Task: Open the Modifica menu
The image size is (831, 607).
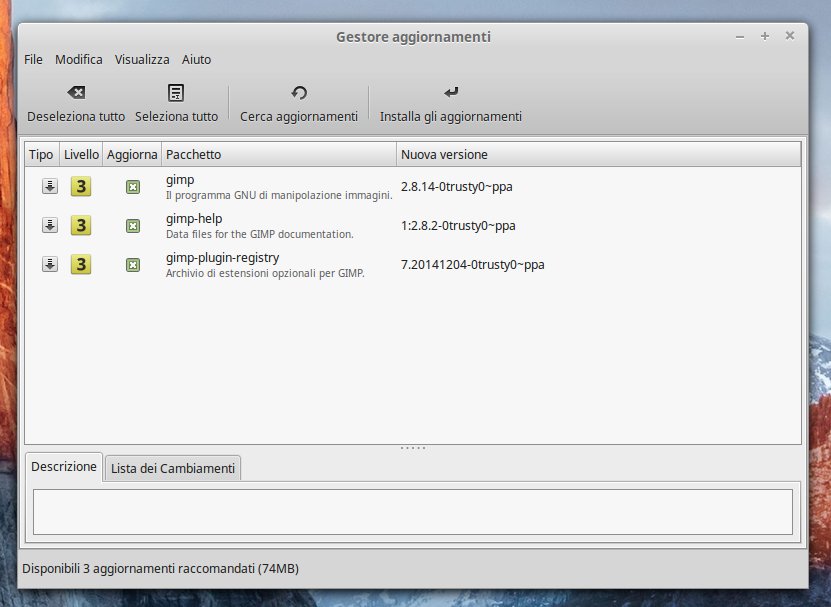Action: [x=78, y=59]
